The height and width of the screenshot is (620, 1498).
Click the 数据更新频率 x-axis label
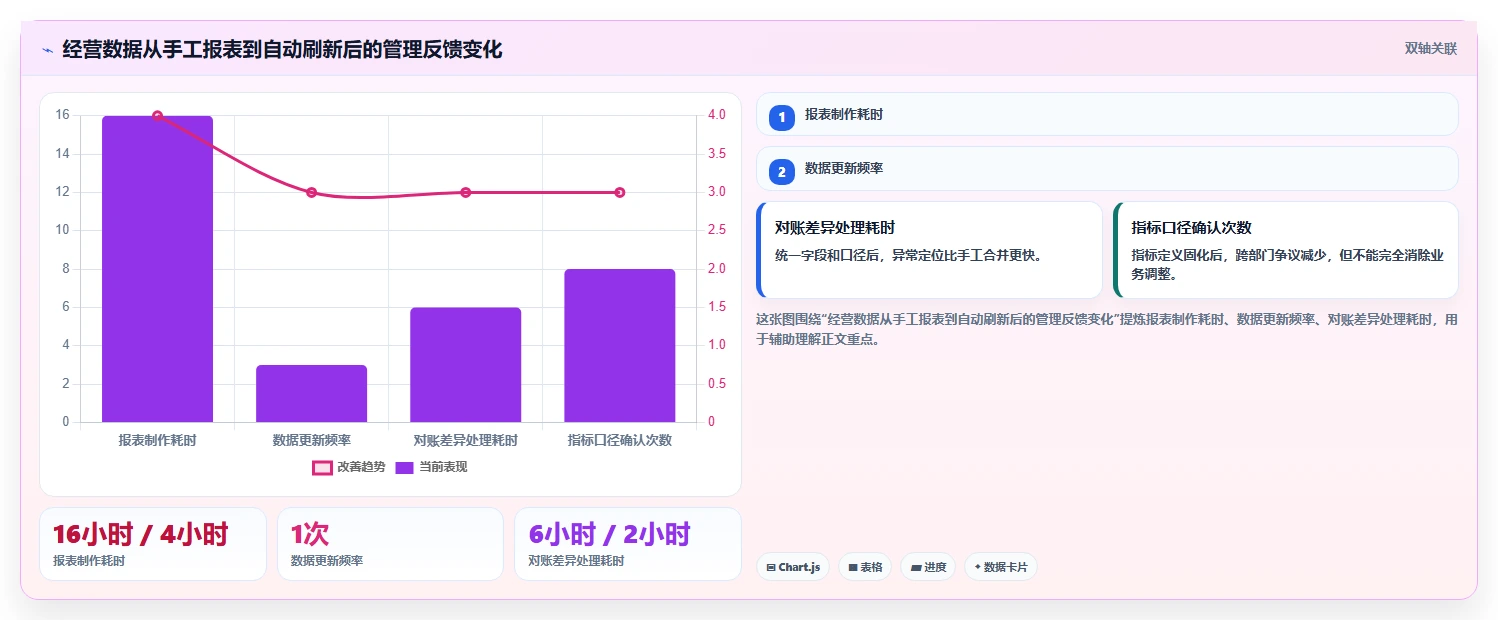(311, 440)
